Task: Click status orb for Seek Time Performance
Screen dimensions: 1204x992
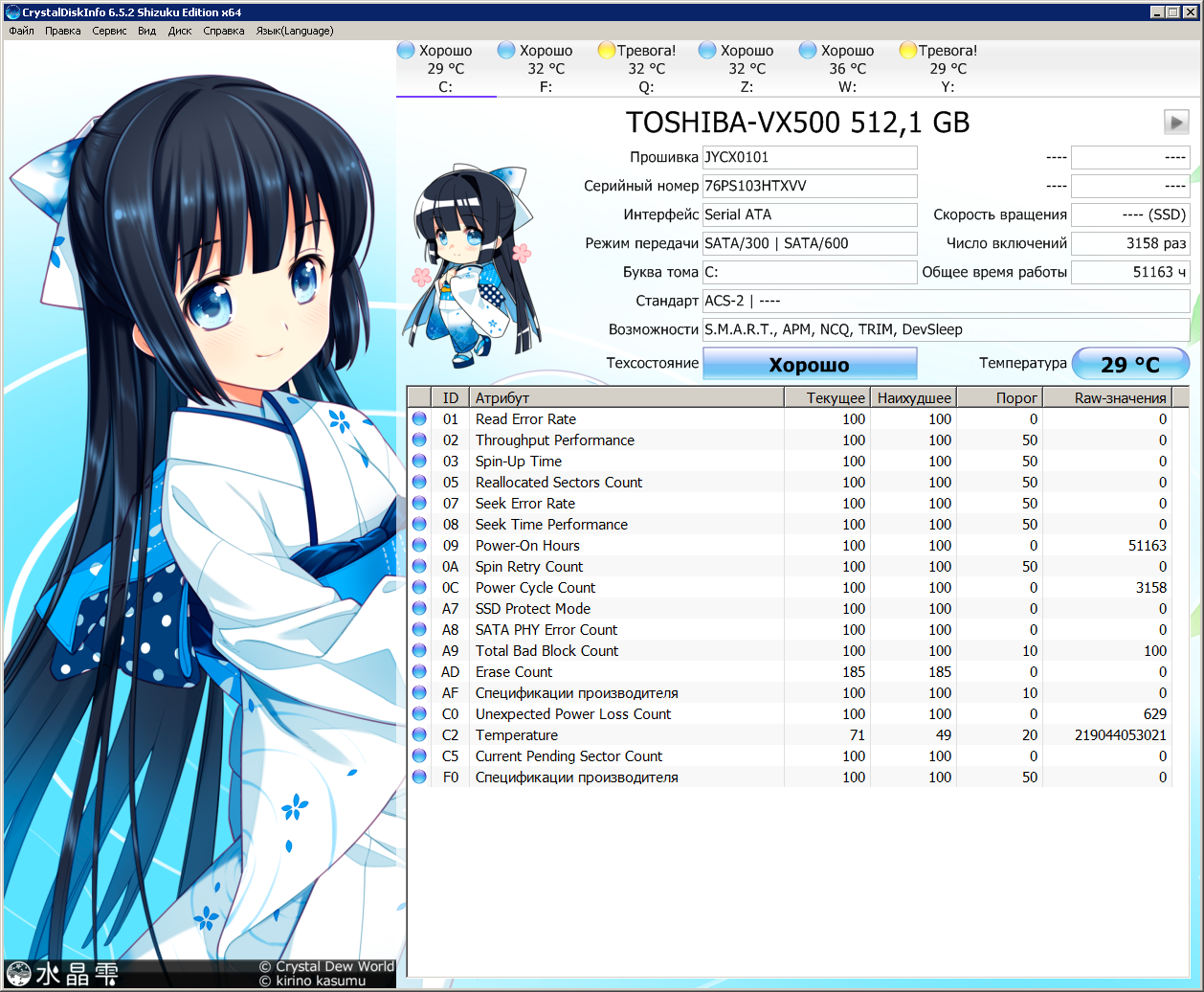Action: click(419, 524)
